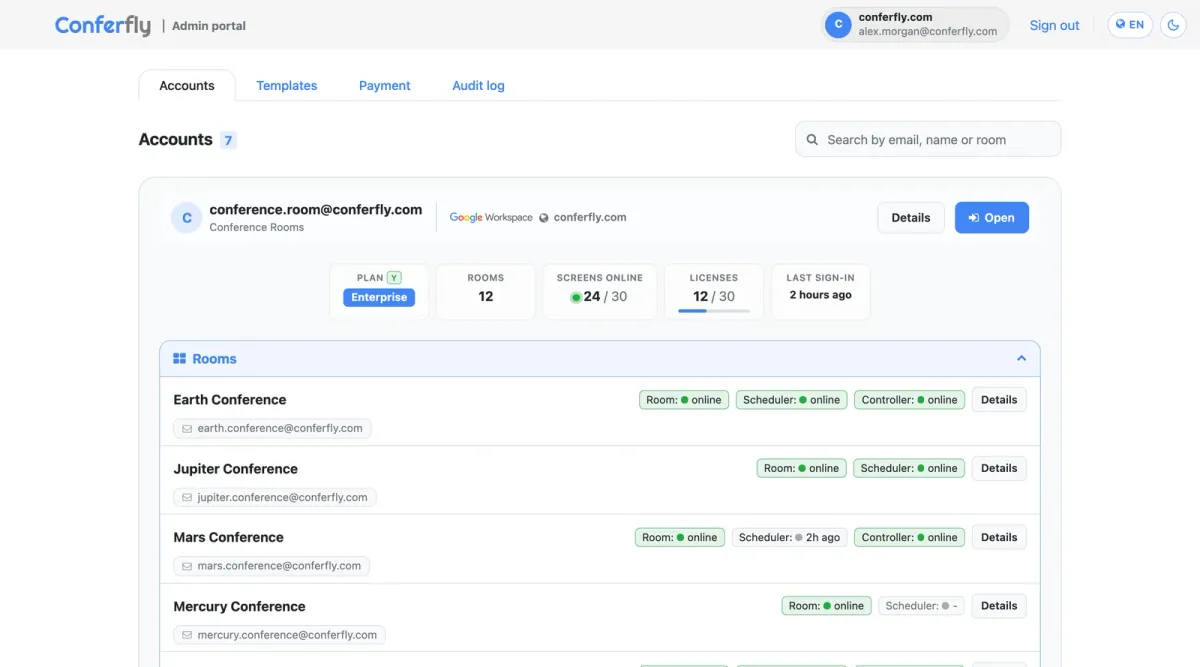Open the Payment tab
Viewport: 1200px width, 667px height.
coord(385,86)
